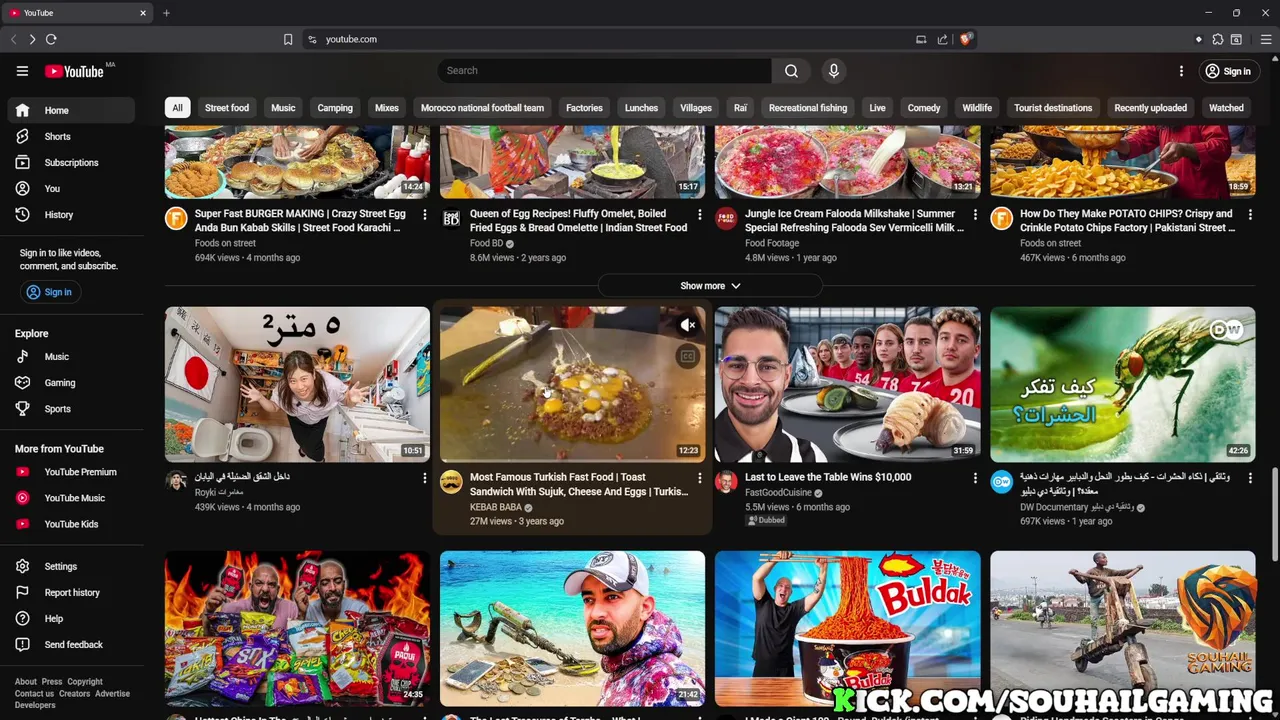Viewport: 1280px width, 720px height.
Task: Open options menu for DW Documentary insects video
Action: click(x=1249, y=479)
